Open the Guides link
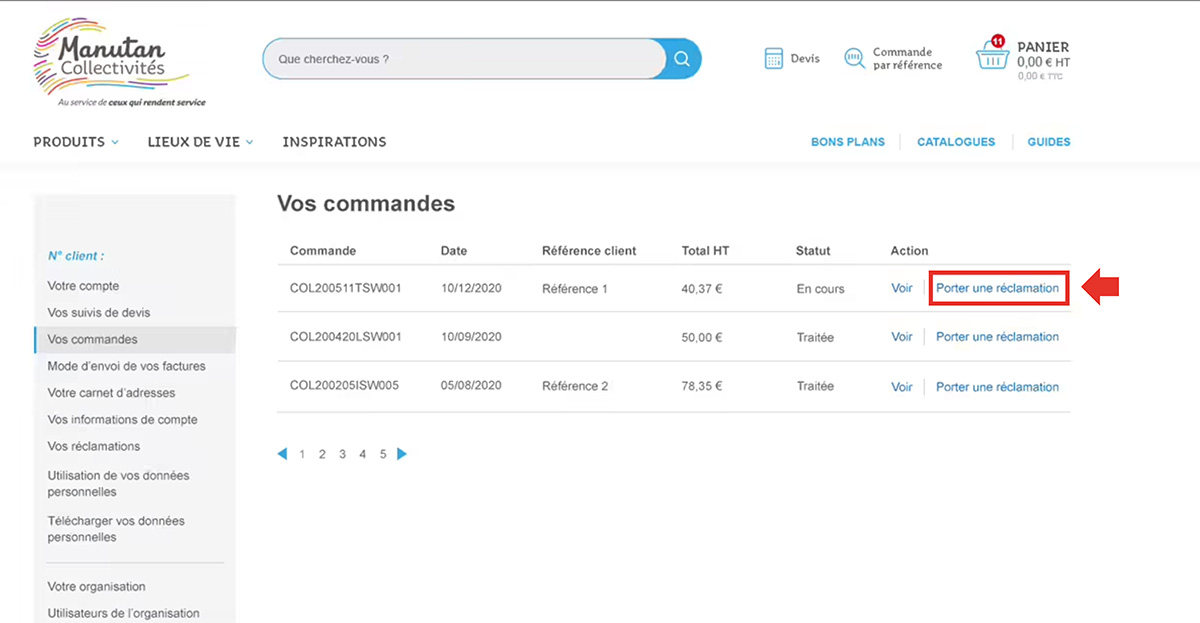 [x=1048, y=142]
